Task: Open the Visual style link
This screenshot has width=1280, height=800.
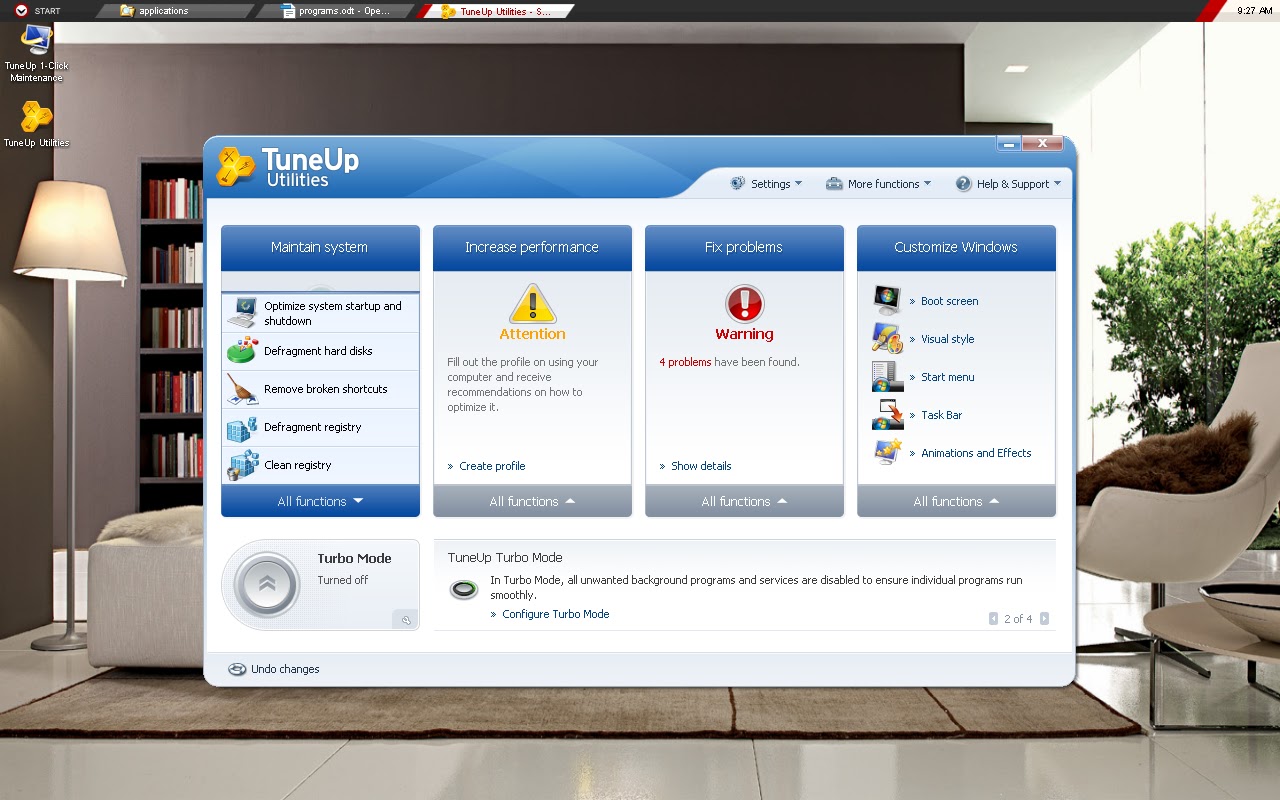Action: point(947,339)
